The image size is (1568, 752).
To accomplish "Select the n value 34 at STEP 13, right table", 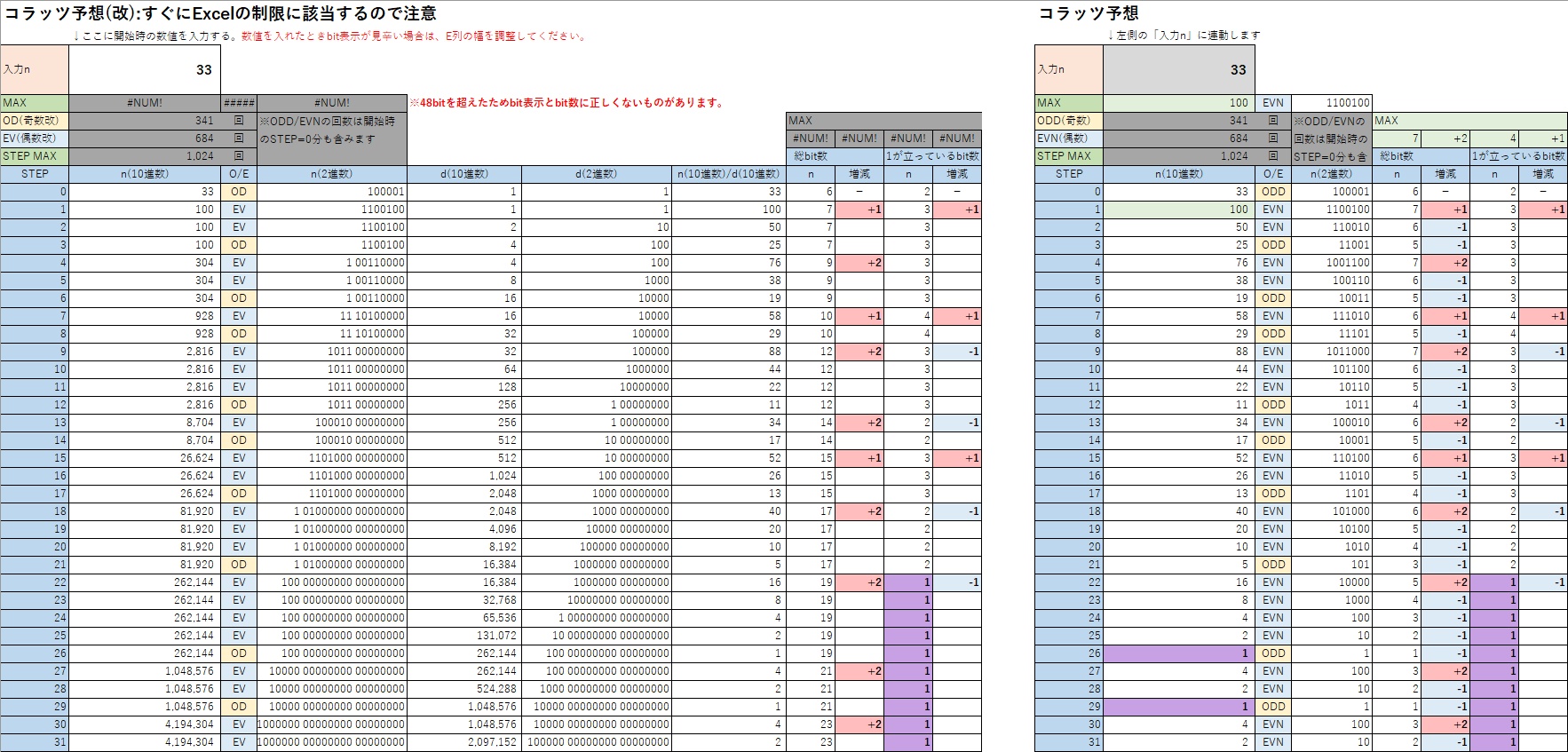I will [x=1179, y=423].
